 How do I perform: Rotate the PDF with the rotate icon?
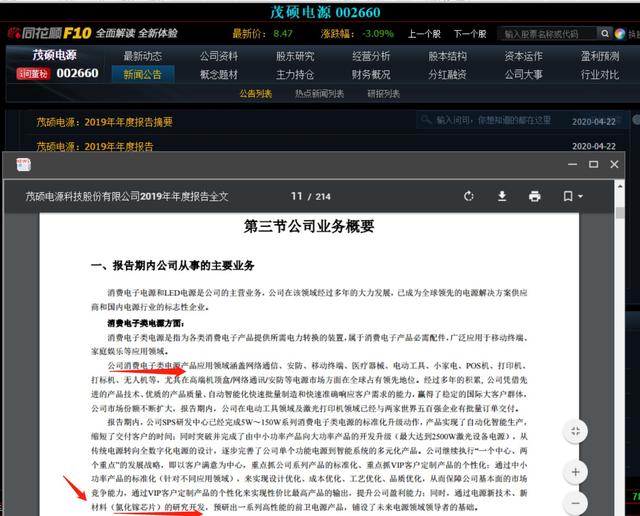click(x=469, y=196)
